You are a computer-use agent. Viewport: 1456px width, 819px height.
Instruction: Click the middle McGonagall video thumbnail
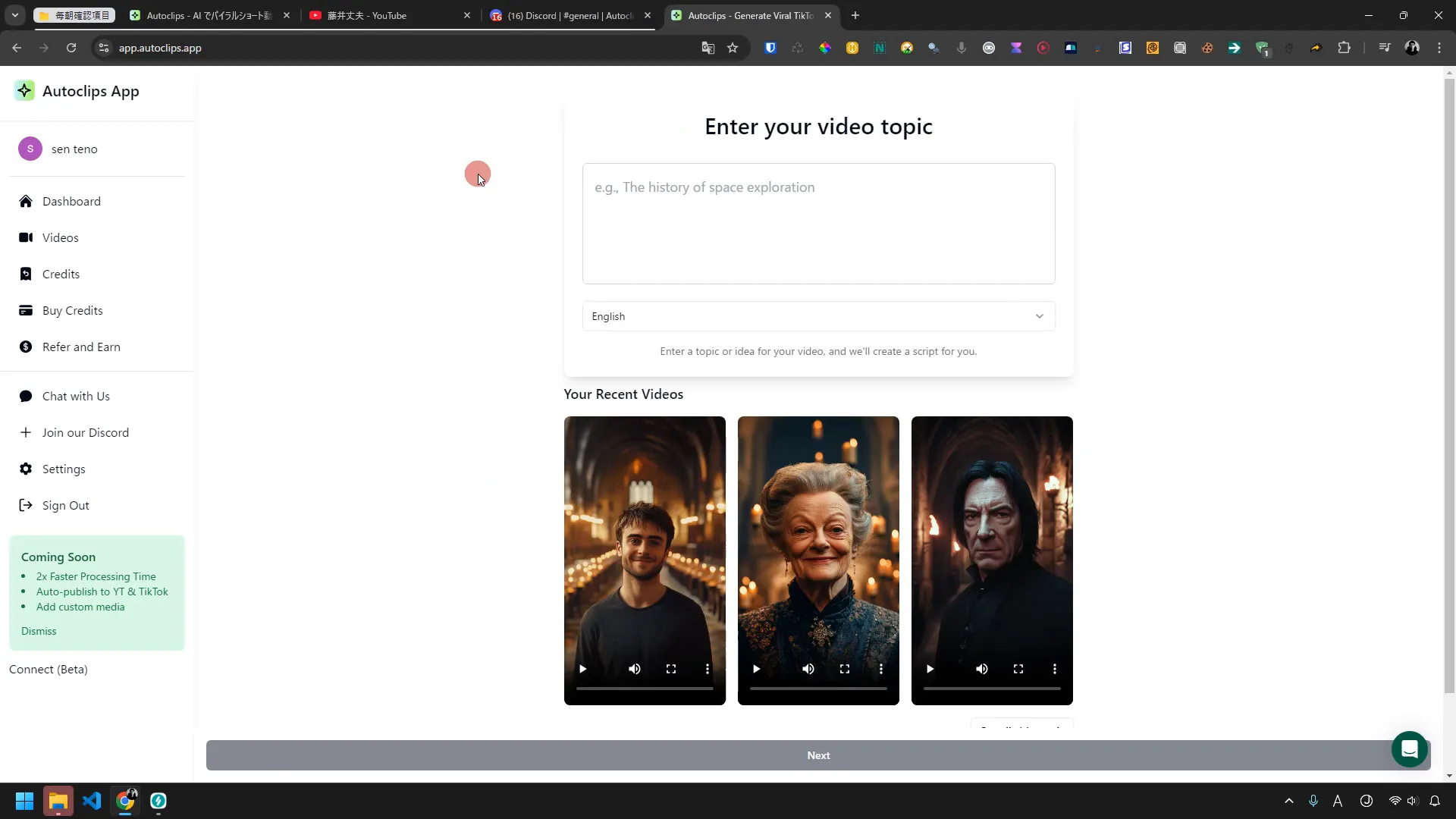pyautogui.click(x=818, y=560)
